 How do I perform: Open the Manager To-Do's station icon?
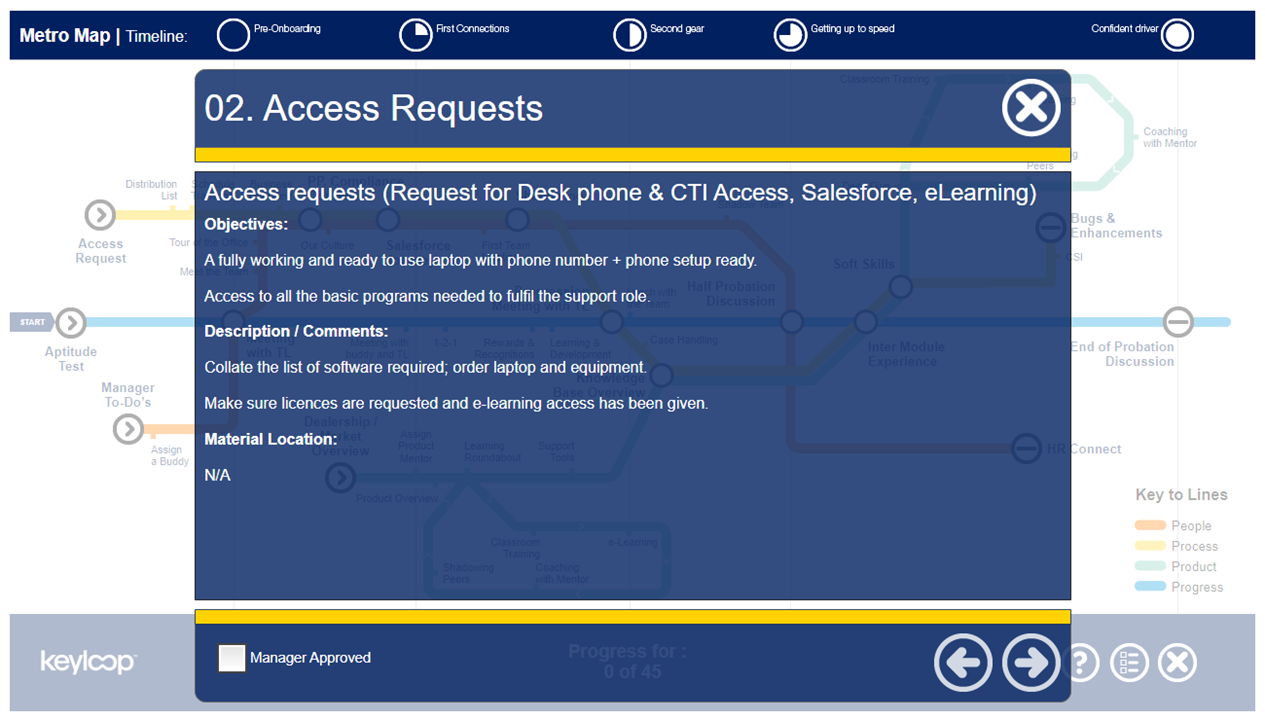click(128, 429)
